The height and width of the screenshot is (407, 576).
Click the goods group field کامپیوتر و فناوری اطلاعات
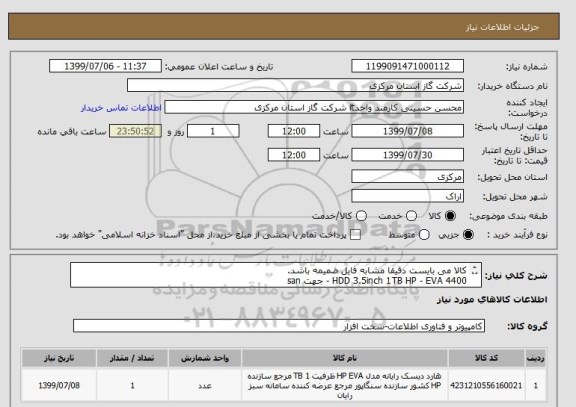[x=279, y=326]
